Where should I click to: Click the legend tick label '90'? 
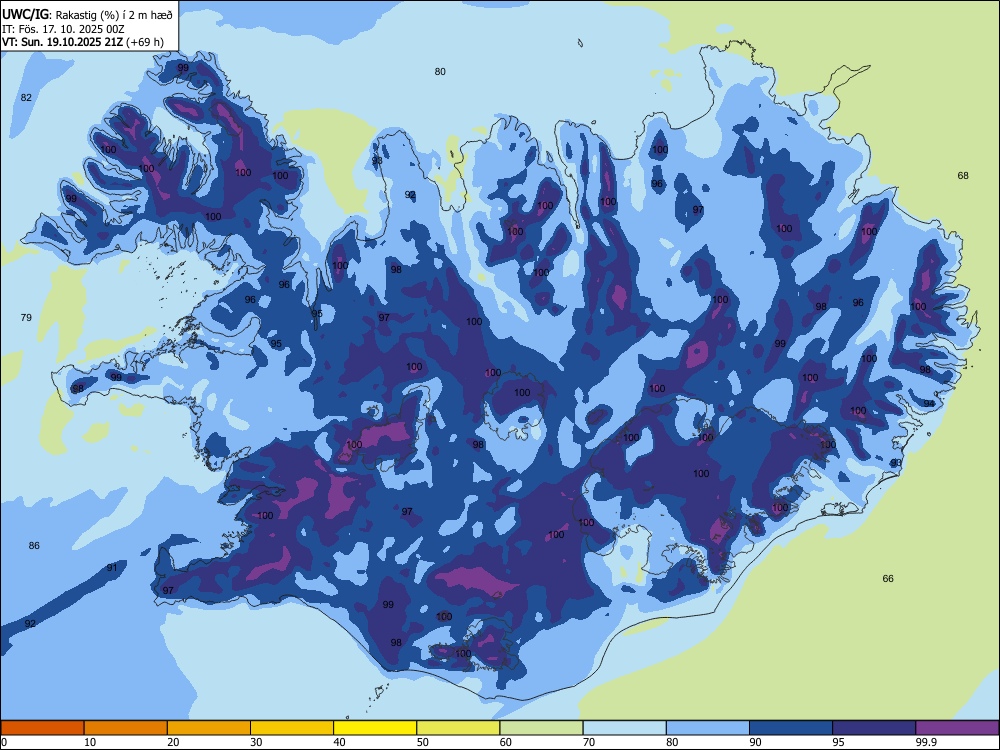(756, 742)
